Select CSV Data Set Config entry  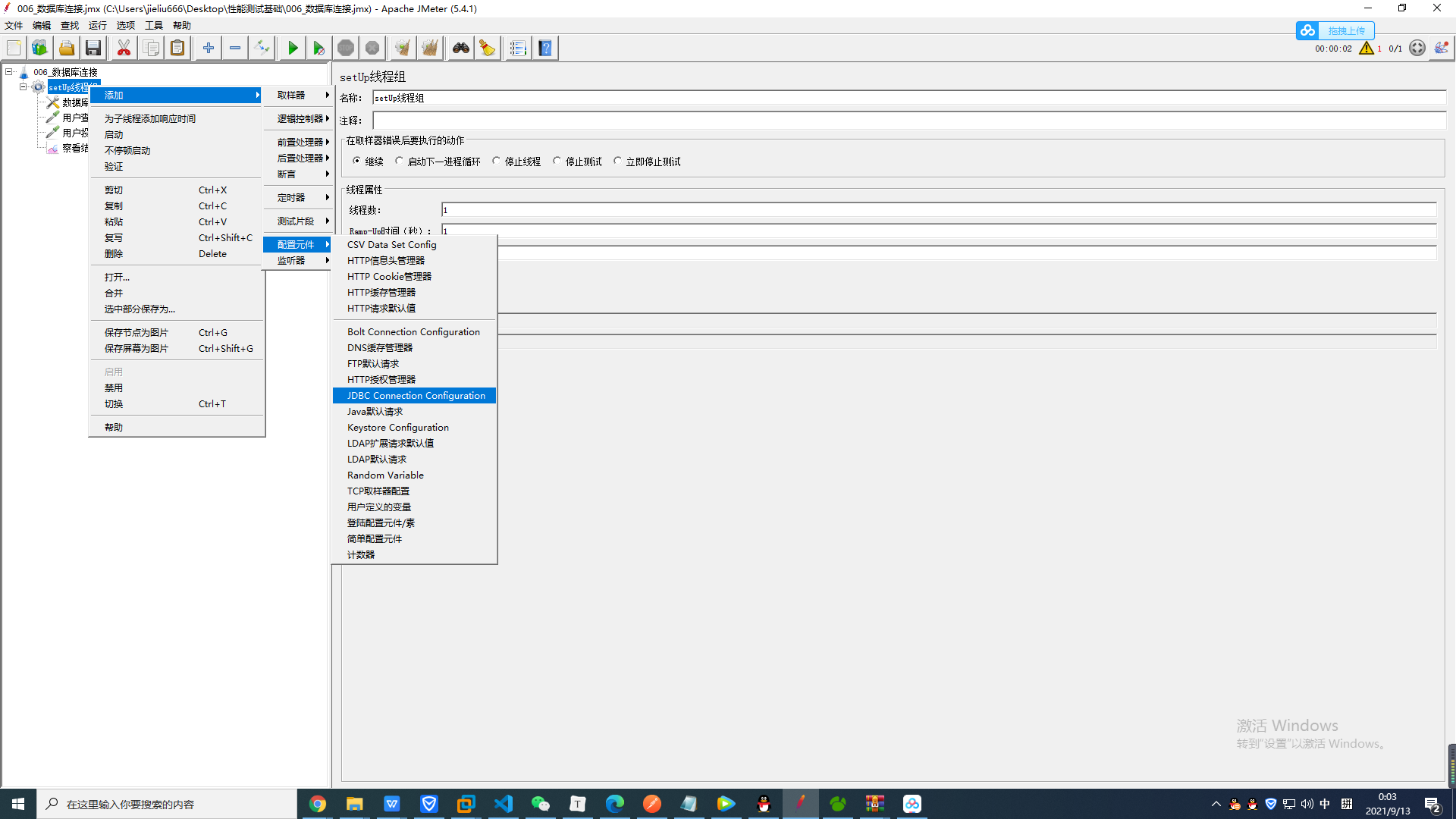(391, 245)
